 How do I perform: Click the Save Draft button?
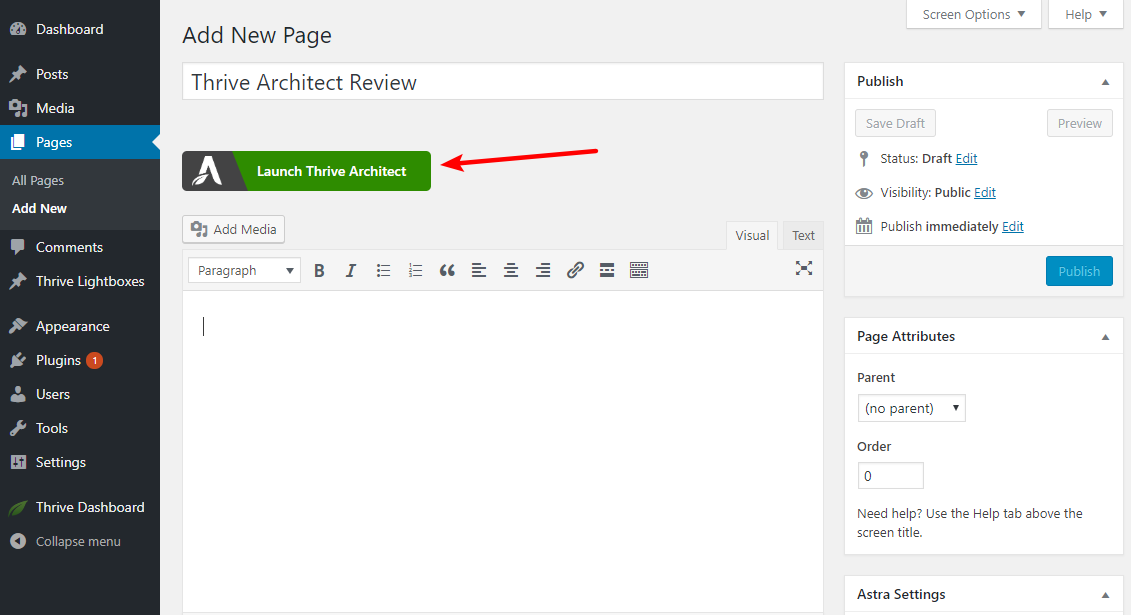click(x=895, y=123)
